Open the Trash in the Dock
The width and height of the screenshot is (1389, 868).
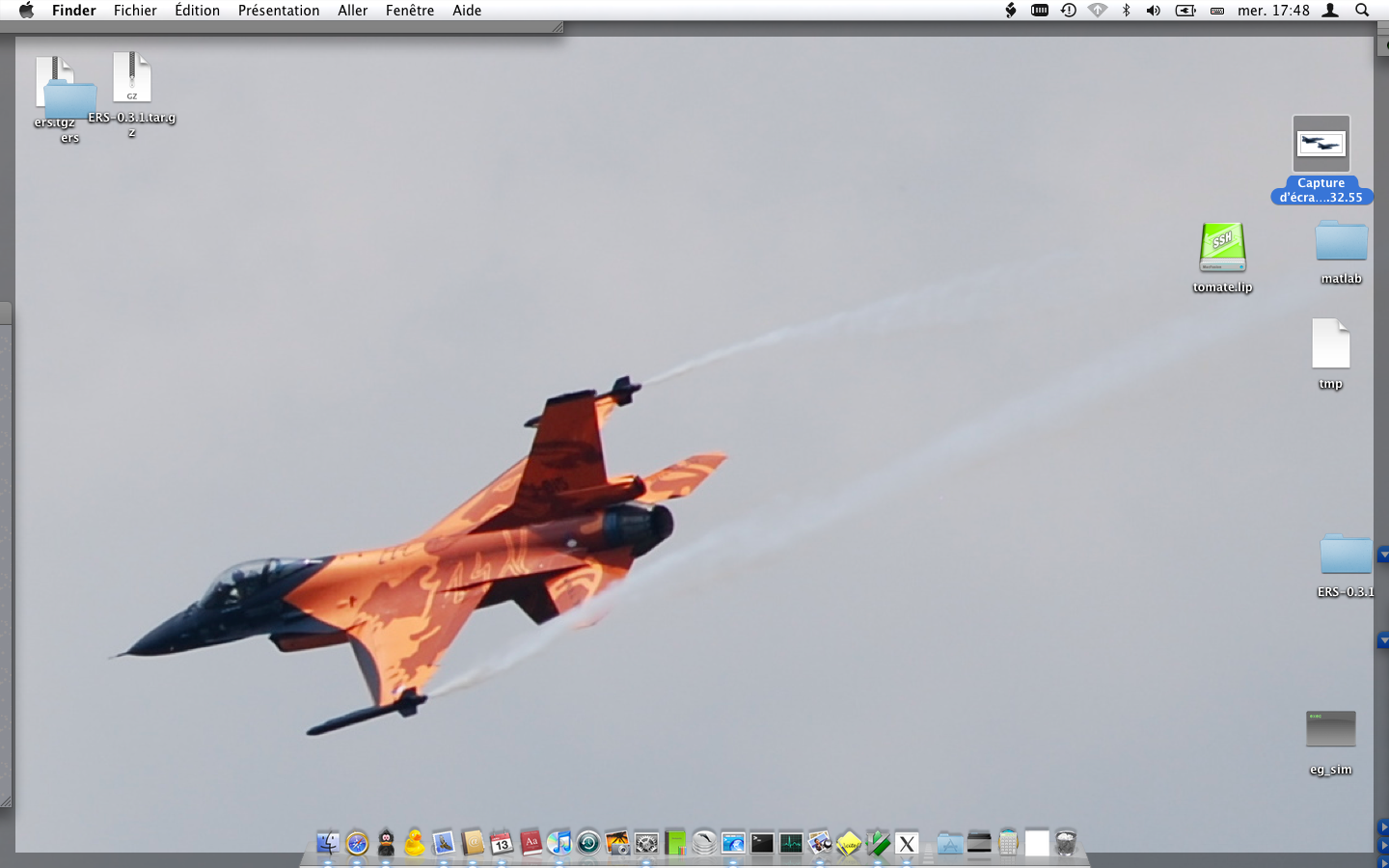click(1066, 843)
